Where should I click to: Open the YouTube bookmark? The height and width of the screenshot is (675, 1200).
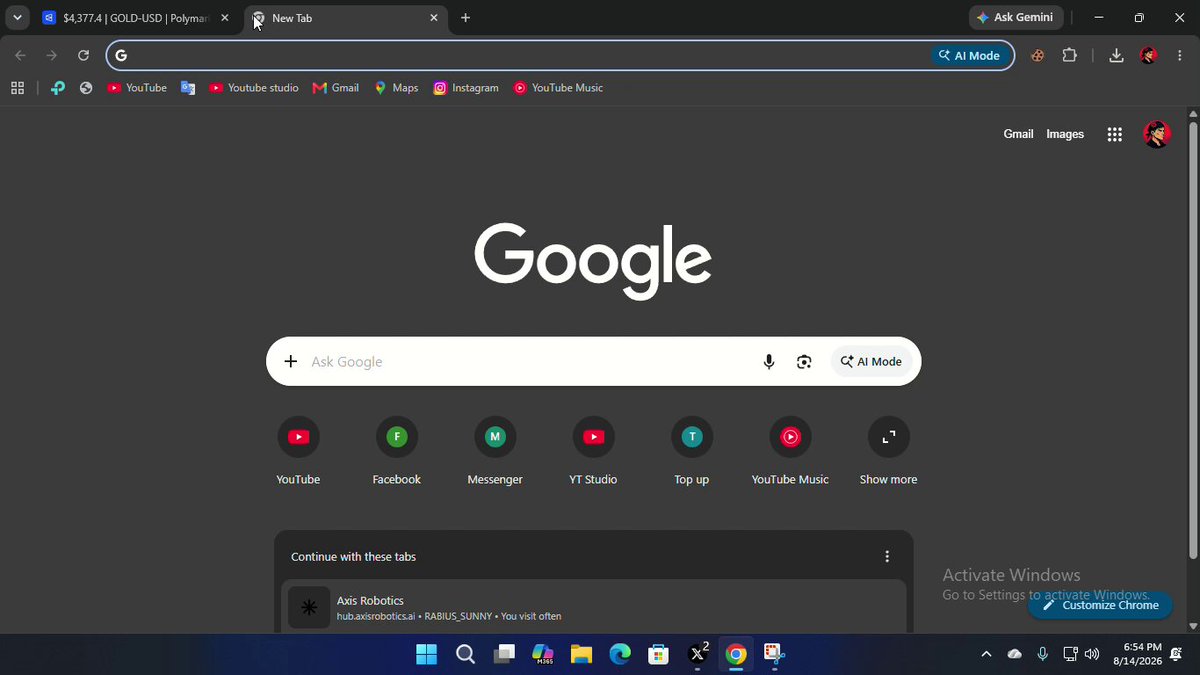137,88
